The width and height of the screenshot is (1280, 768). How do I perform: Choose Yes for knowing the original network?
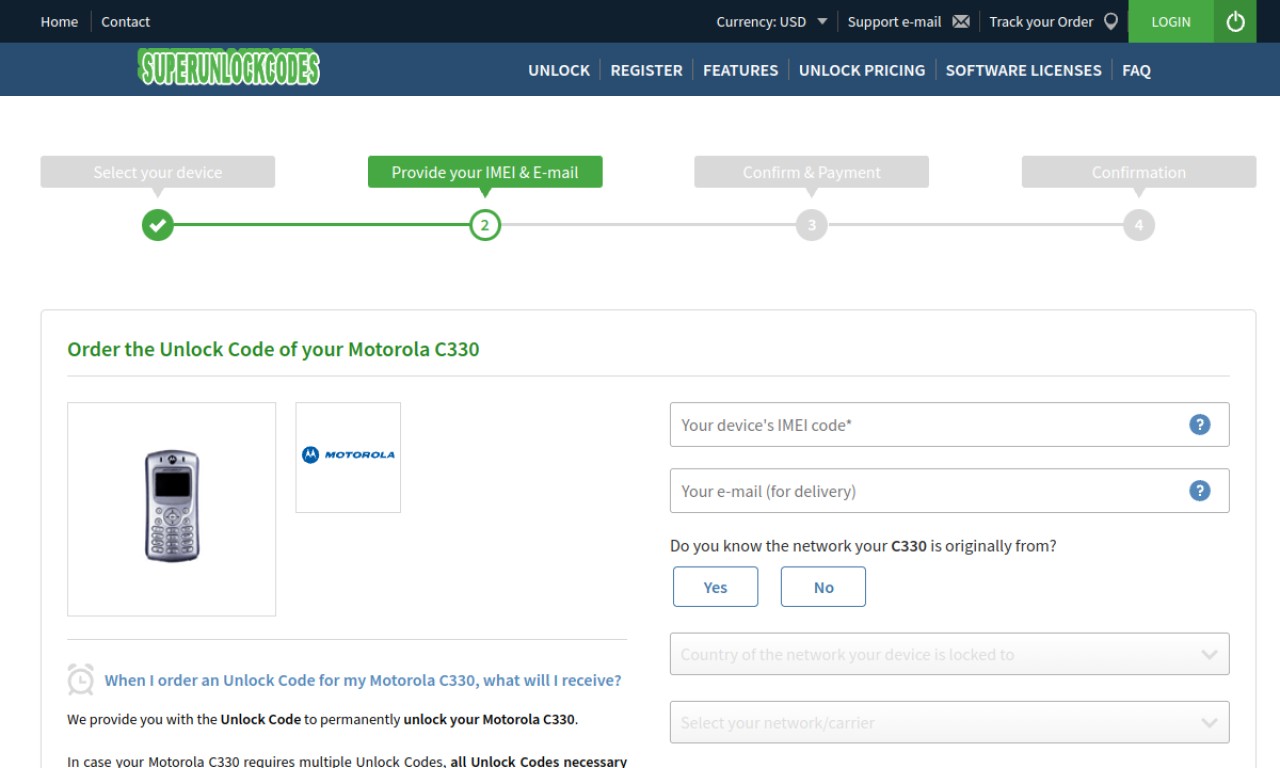point(715,587)
